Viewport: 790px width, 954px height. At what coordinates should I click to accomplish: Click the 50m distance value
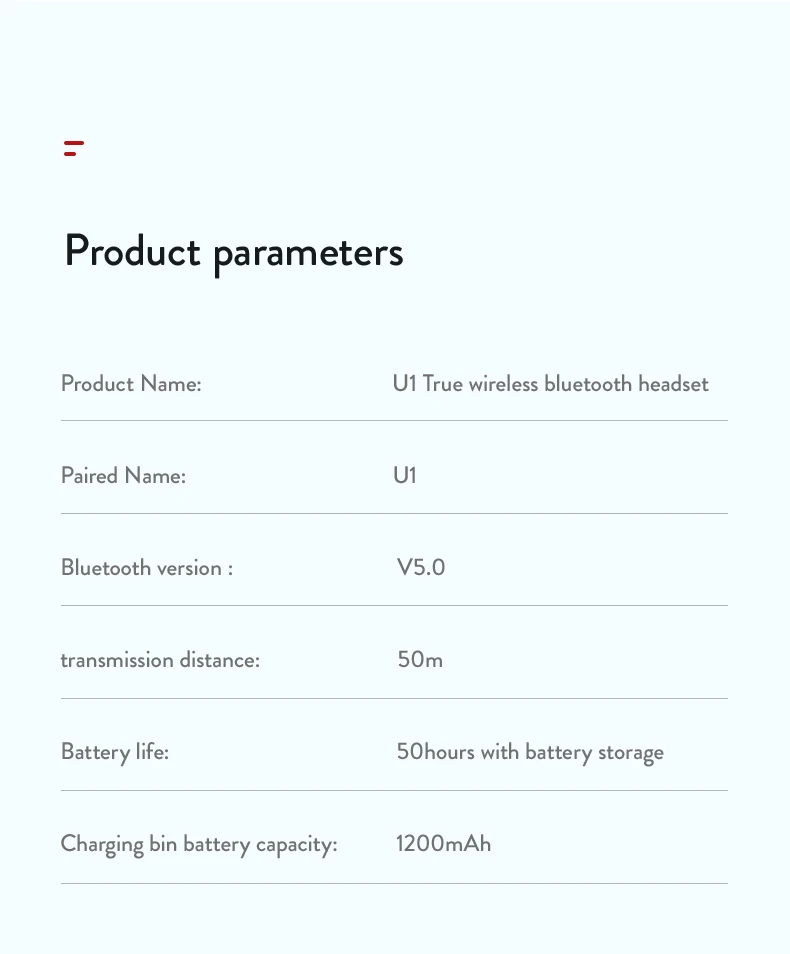point(420,660)
